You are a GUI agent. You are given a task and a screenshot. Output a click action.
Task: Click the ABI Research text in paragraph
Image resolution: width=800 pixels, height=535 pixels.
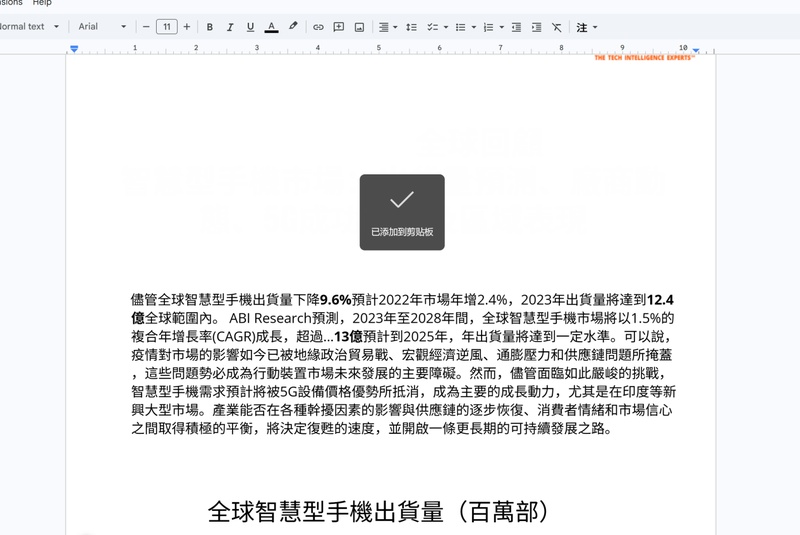point(270,318)
